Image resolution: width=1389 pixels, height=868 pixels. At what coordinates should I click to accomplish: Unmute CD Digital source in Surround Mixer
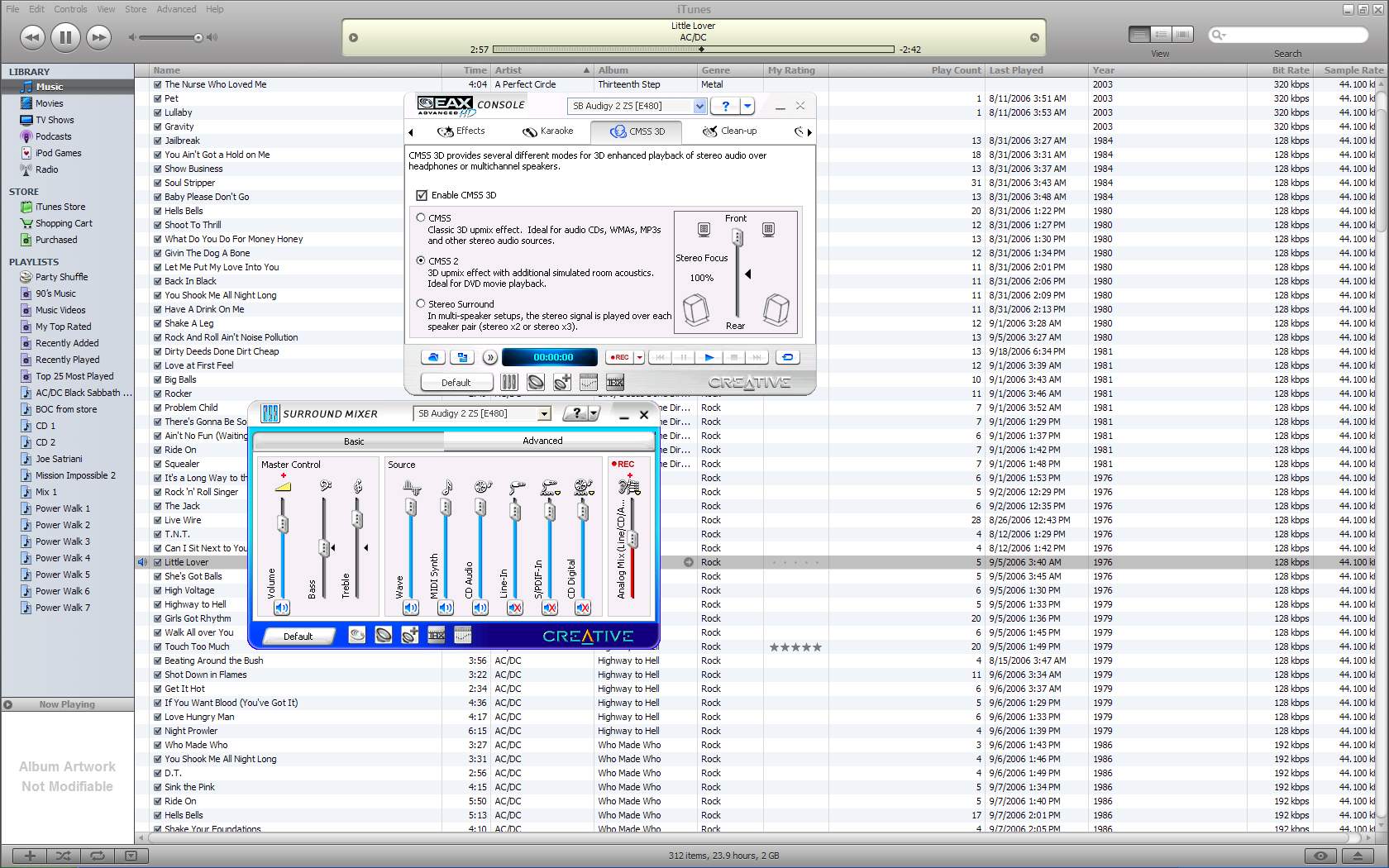pyautogui.click(x=583, y=608)
